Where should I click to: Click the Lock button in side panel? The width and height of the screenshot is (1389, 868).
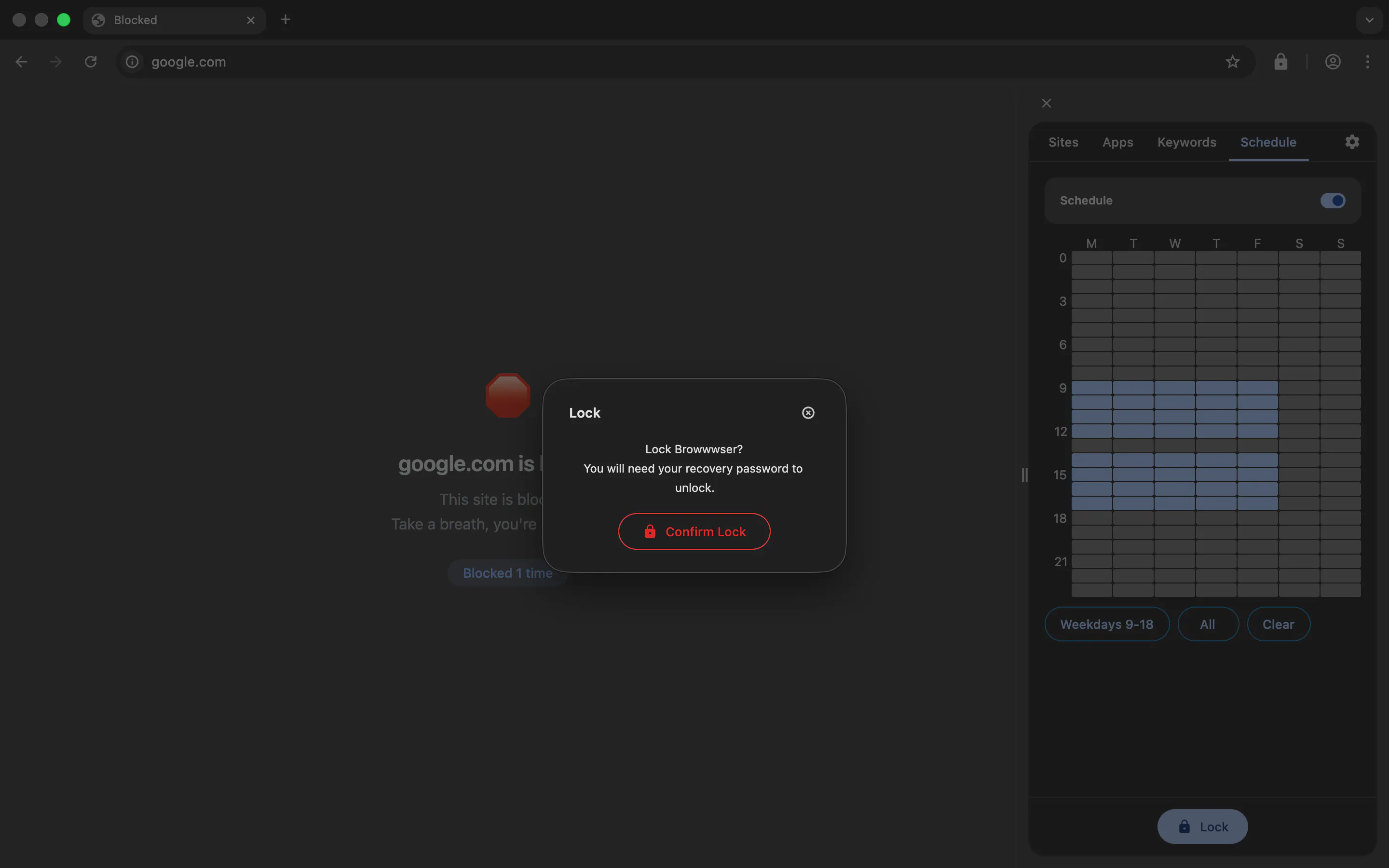click(x=1202, y=827)
